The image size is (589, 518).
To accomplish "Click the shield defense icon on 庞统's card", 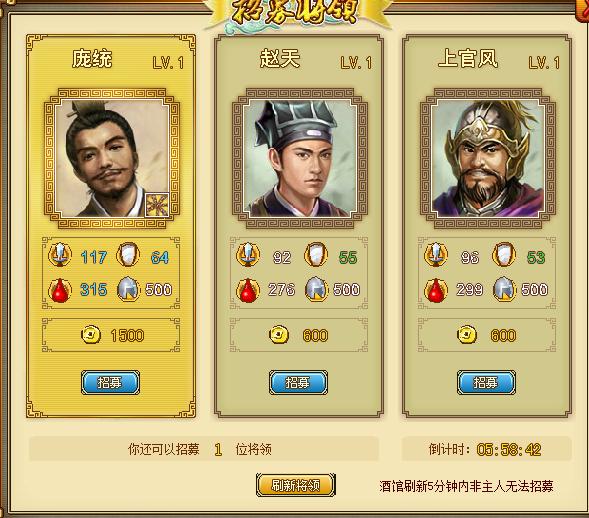I will (128, 255).
